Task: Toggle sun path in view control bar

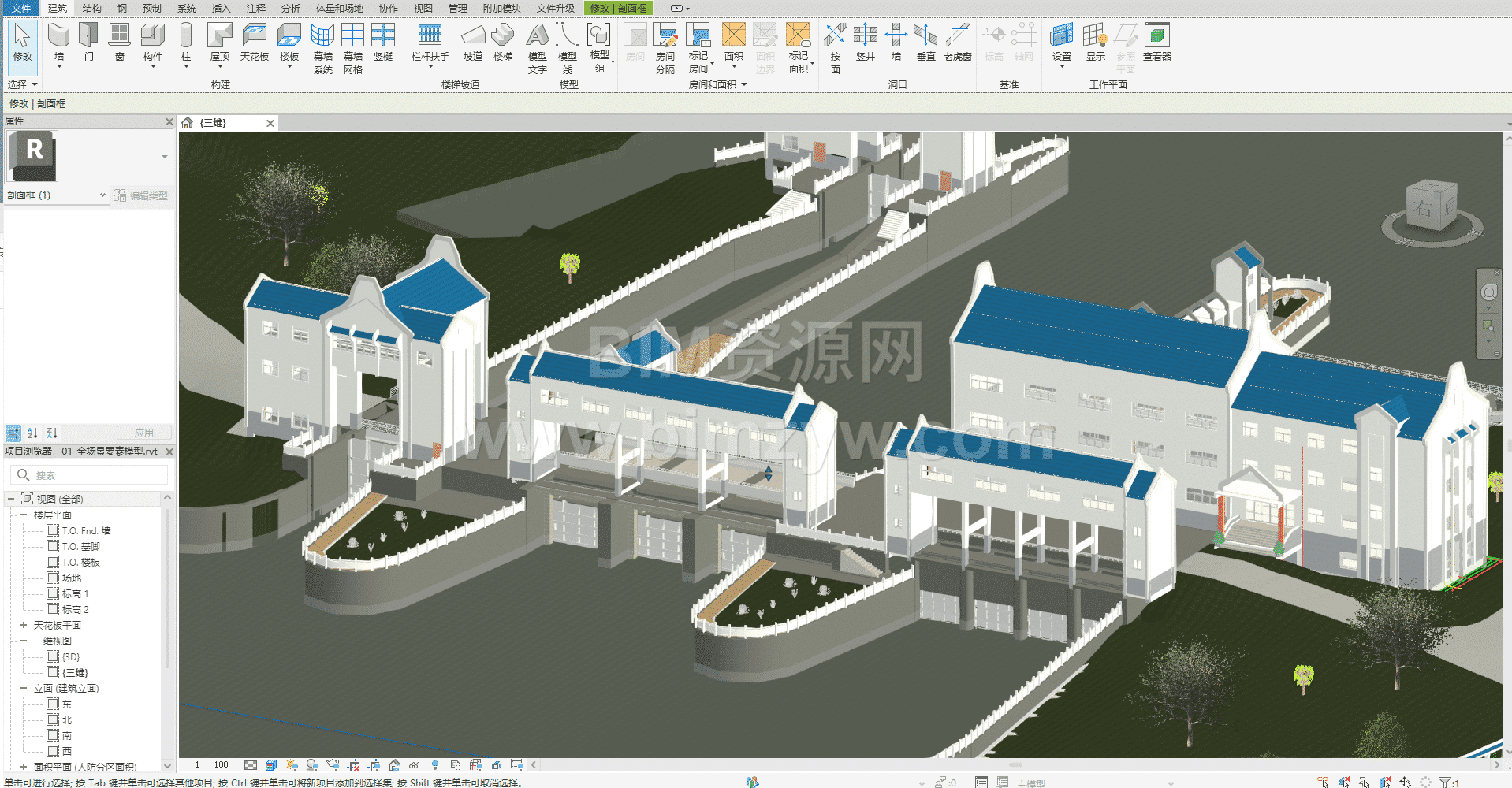Action: click(x=292, y=765)
